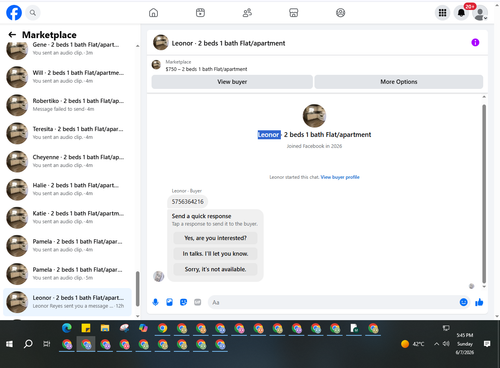Go to the Home feed tab
Viewport: 500px width, 368px height.
pos(153,13)
